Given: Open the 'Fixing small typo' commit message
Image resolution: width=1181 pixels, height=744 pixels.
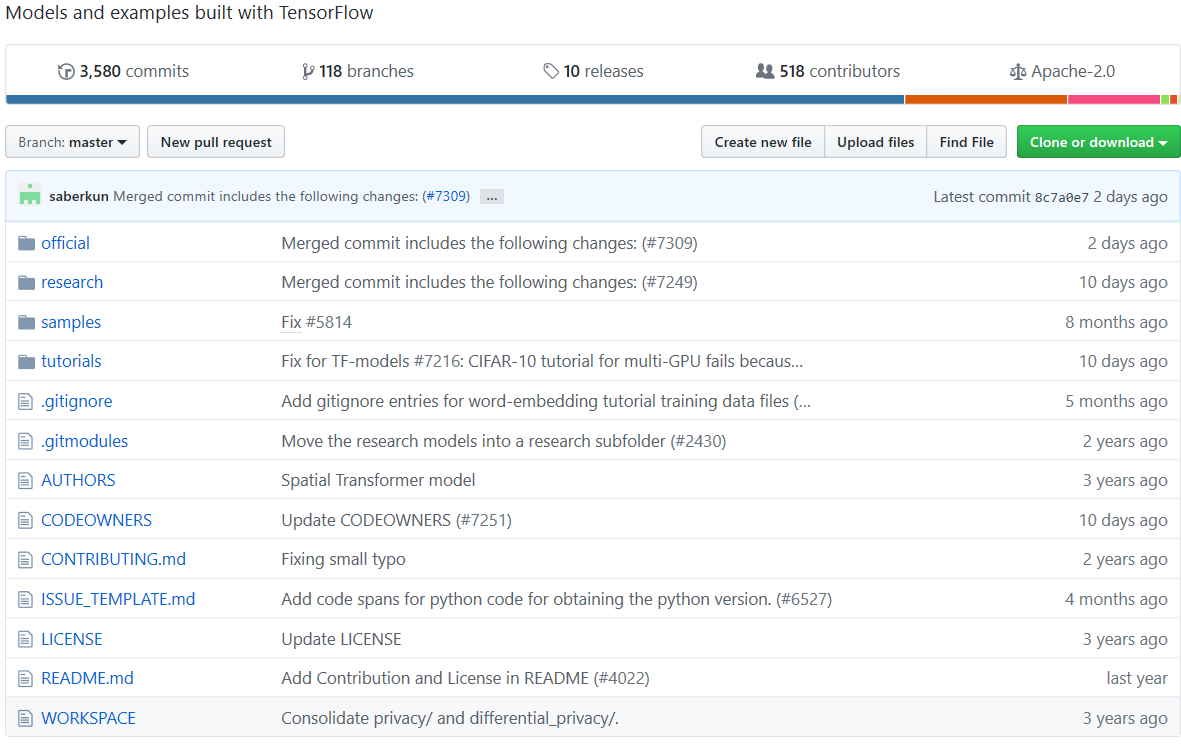Looking at the screenshot, I should point(343,560).
